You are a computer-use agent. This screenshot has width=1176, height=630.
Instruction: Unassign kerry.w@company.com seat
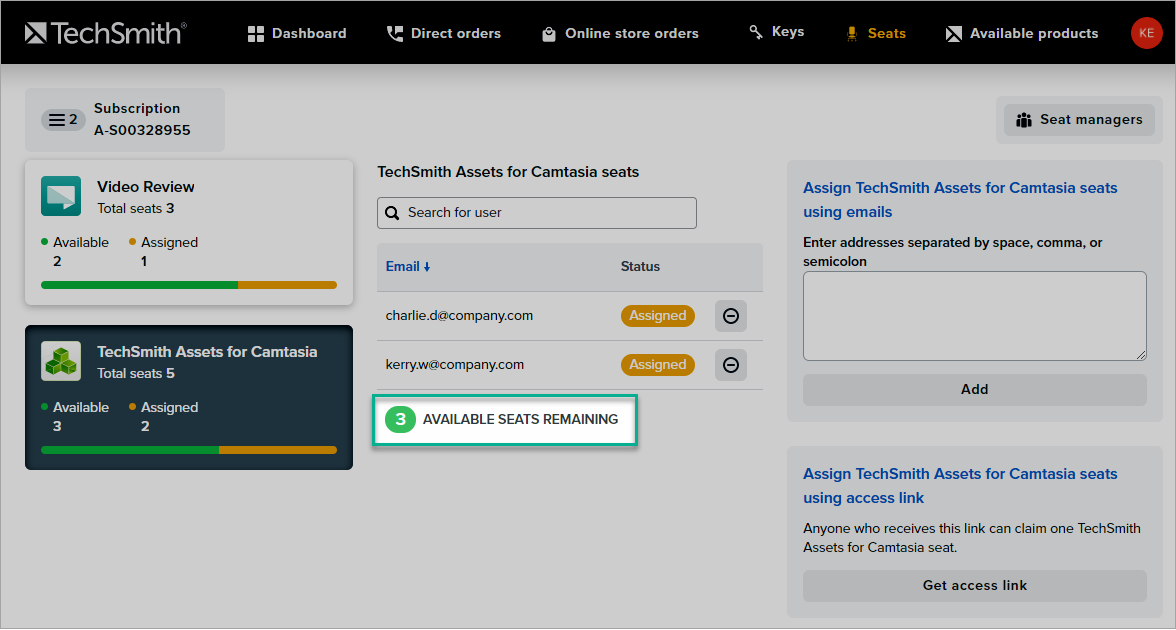731,365
